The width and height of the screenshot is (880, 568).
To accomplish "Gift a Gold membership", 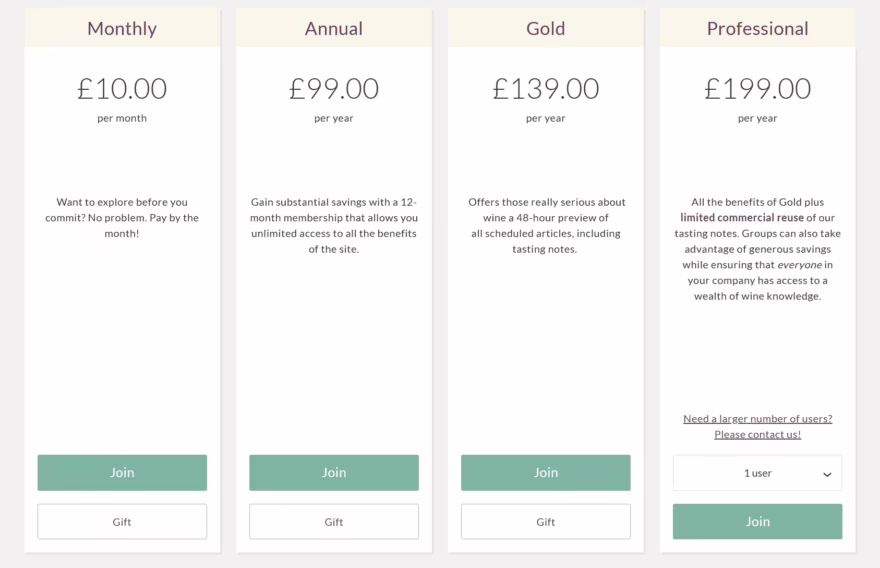I will coord(546,521).
